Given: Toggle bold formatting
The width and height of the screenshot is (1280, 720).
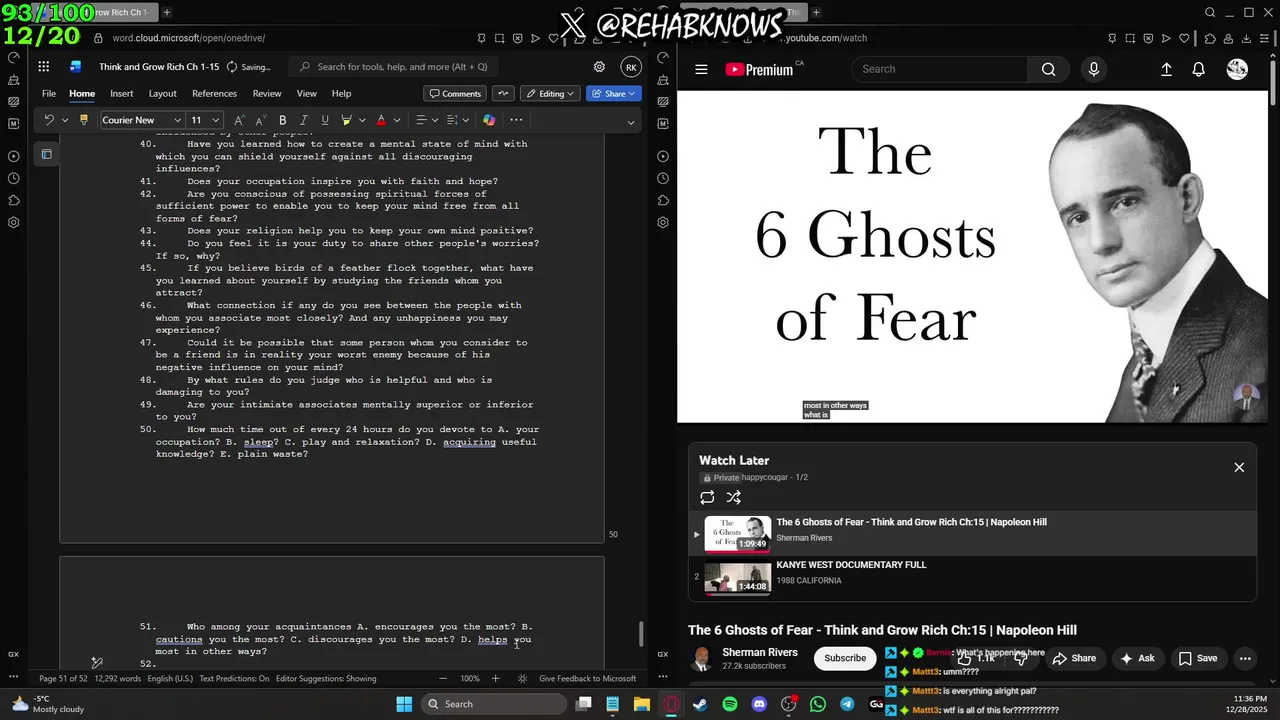Looking at the screenshot, I should pyautogui.click(x=282, y=120).
